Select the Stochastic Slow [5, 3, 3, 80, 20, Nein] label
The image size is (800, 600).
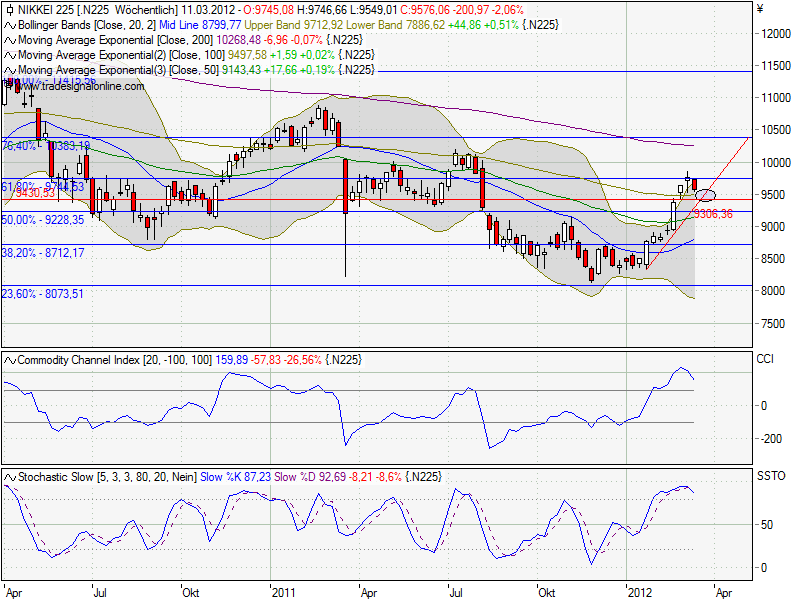coord(108,478)
